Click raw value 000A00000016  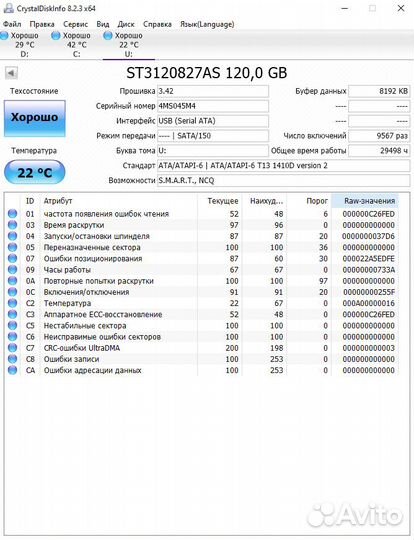pyautogui.click(x=369, y=303)
